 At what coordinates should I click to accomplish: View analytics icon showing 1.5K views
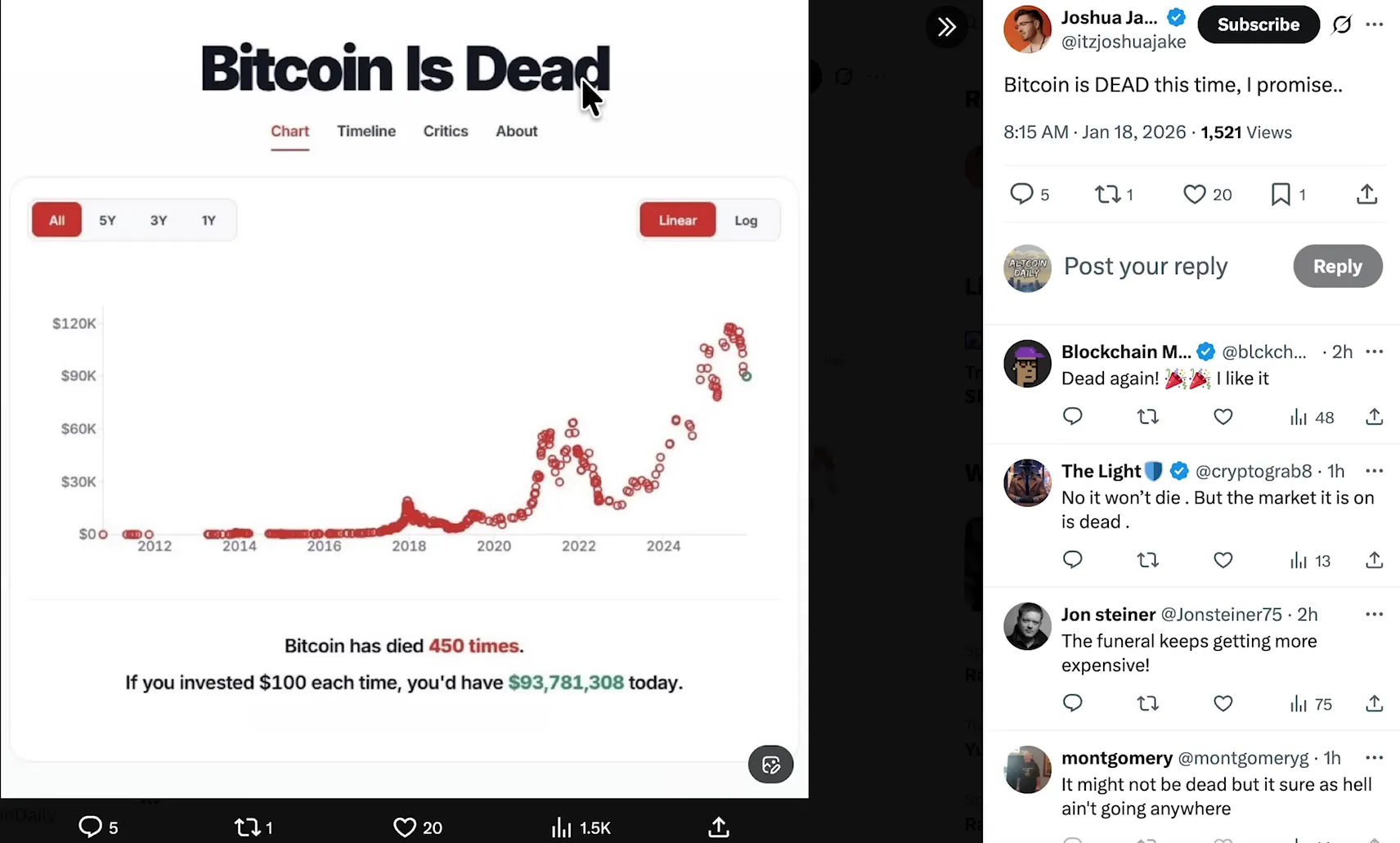click(562, 827)
